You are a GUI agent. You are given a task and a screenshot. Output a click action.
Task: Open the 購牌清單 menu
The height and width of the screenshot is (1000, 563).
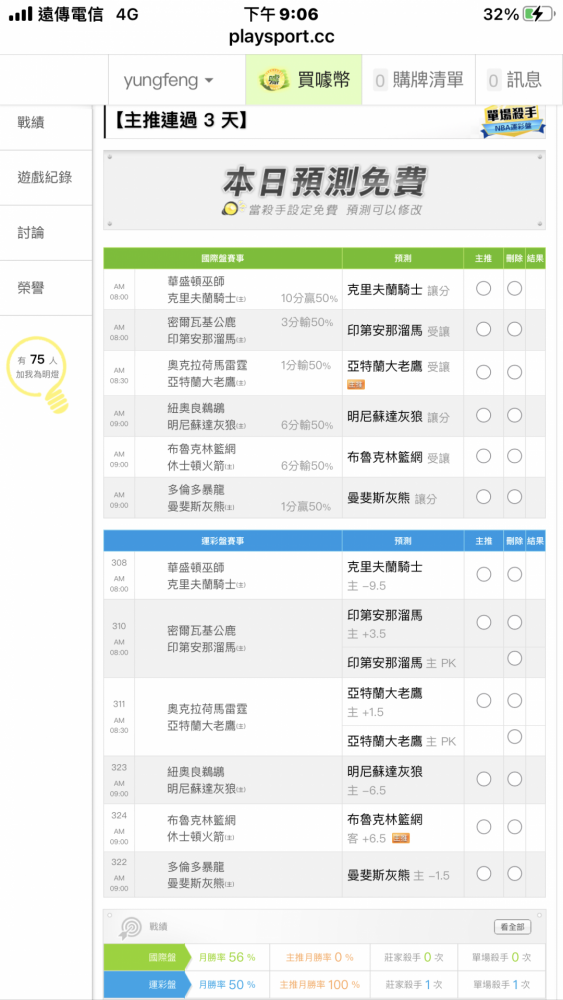pyautogui.click(x=418, y=80)
